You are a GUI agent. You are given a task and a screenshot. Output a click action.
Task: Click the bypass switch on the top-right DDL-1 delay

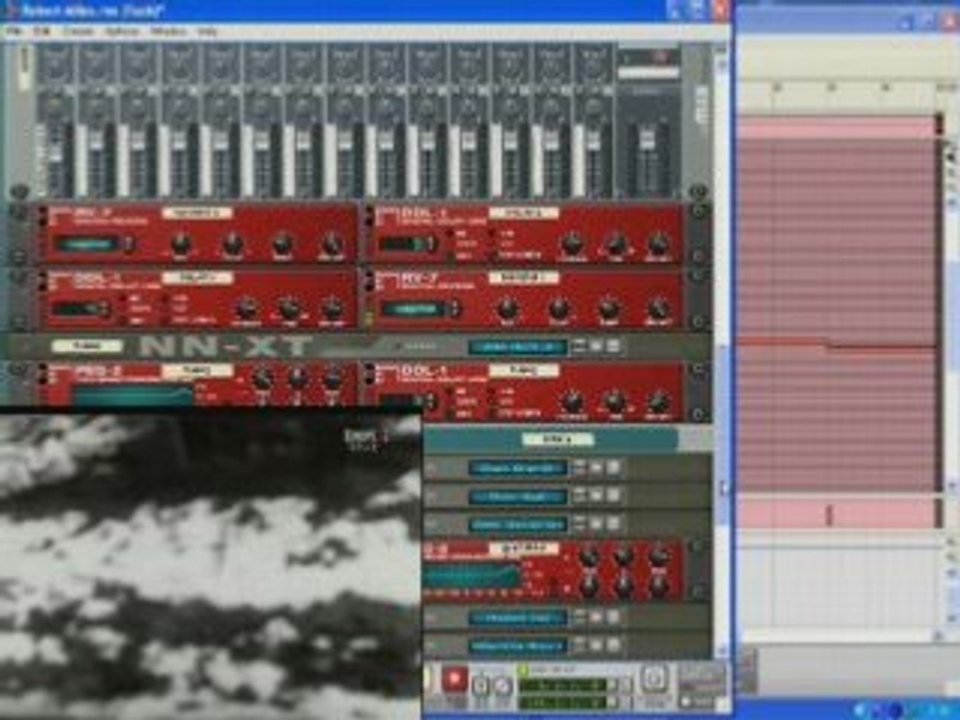[x=369, y=216]
